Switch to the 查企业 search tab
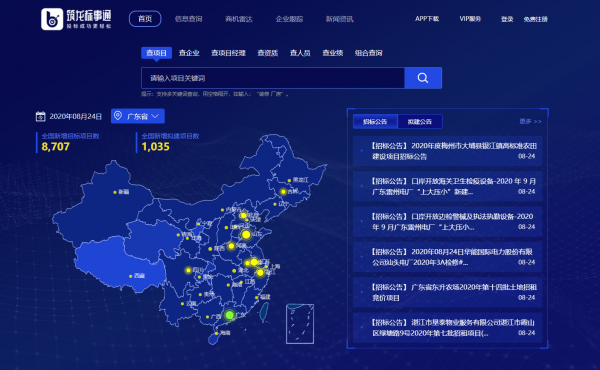 click(189, 53)
